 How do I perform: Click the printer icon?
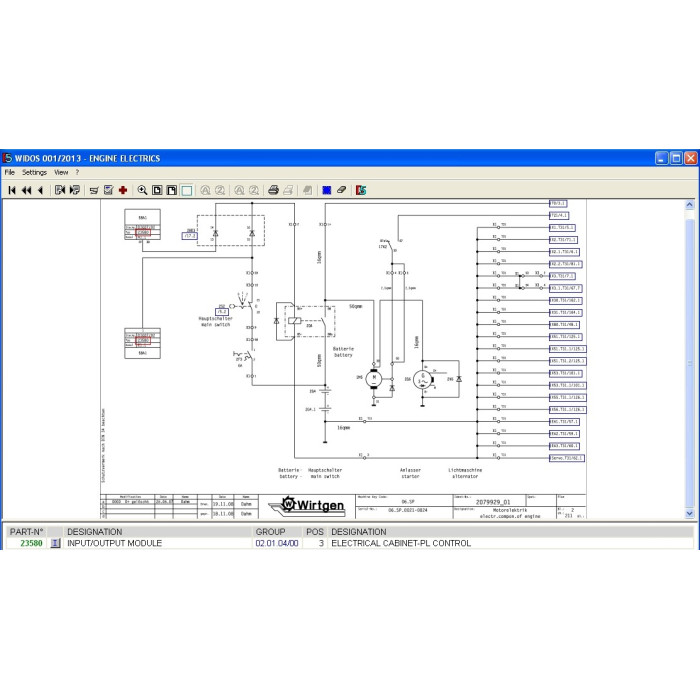(x=274, y=191)
